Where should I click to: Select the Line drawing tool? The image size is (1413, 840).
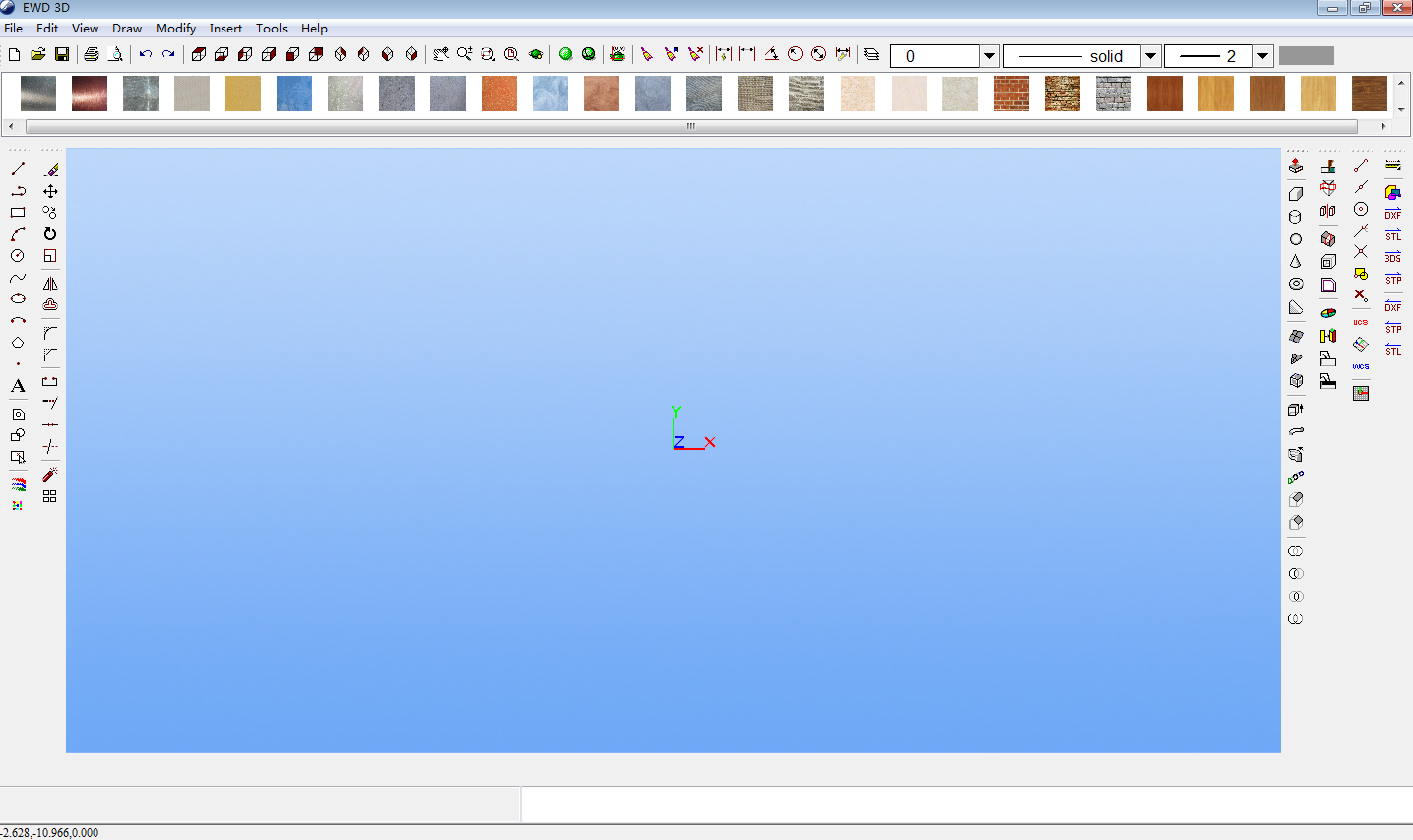pos(18,169)
